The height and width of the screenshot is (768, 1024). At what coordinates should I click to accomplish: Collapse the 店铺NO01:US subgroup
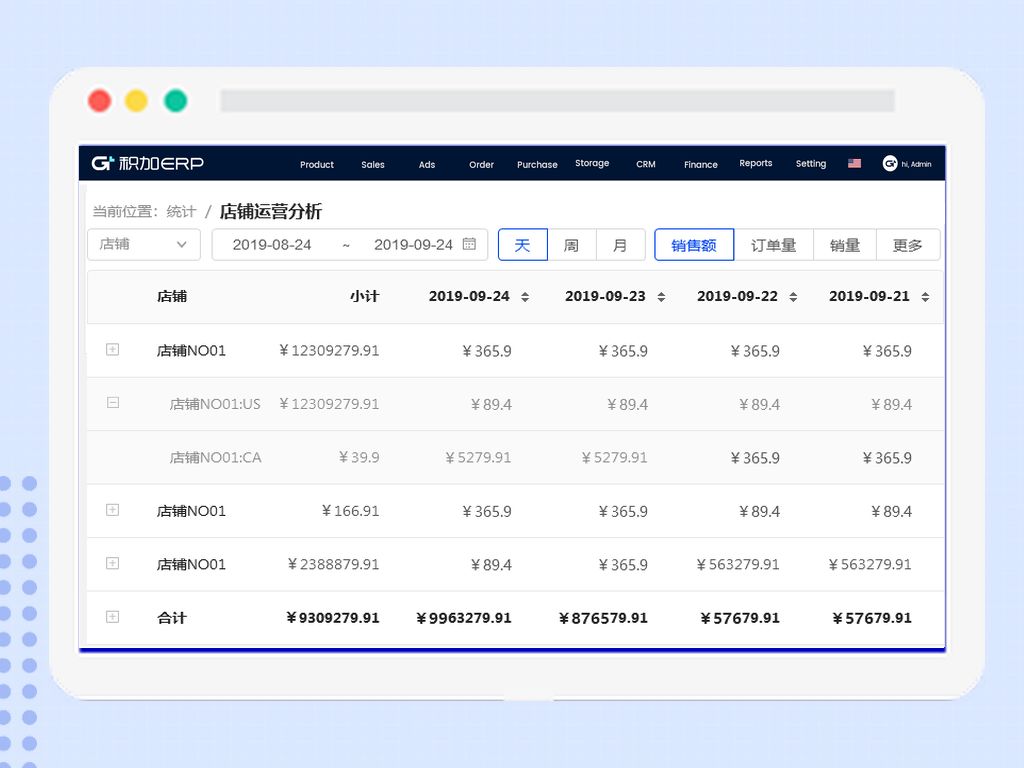pyautogui.click(x=112, y=403)
